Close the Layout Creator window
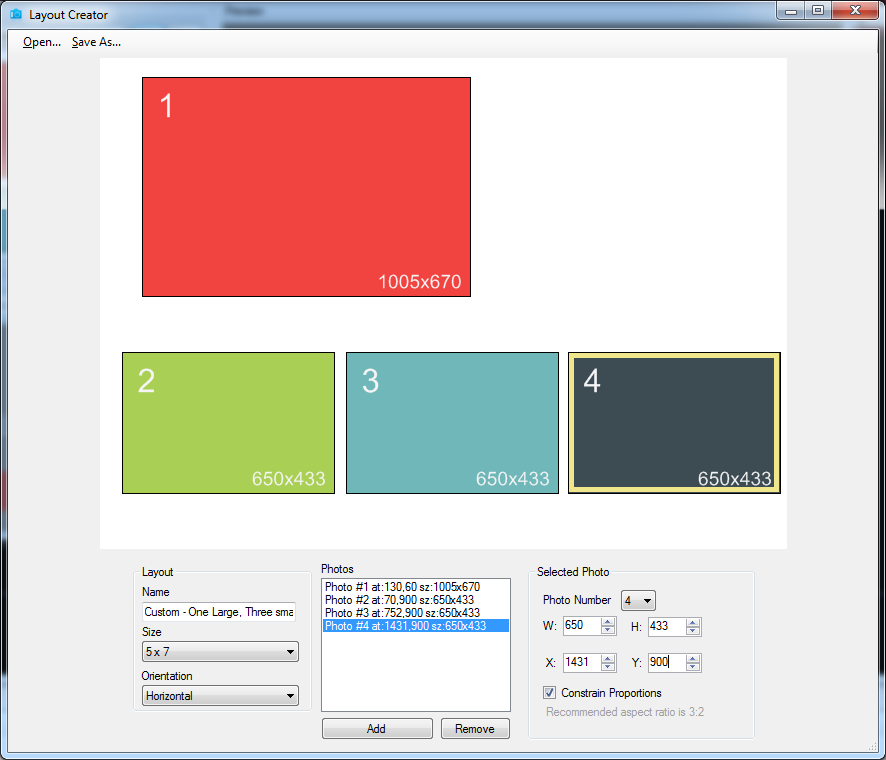Screen dimensions: 886x760 855,11
